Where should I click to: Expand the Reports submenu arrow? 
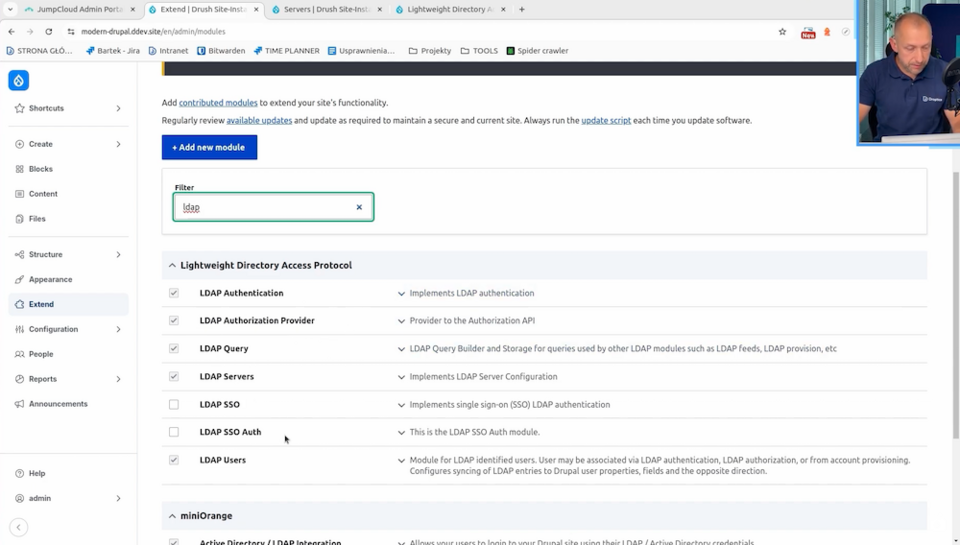tap(118, 379)
